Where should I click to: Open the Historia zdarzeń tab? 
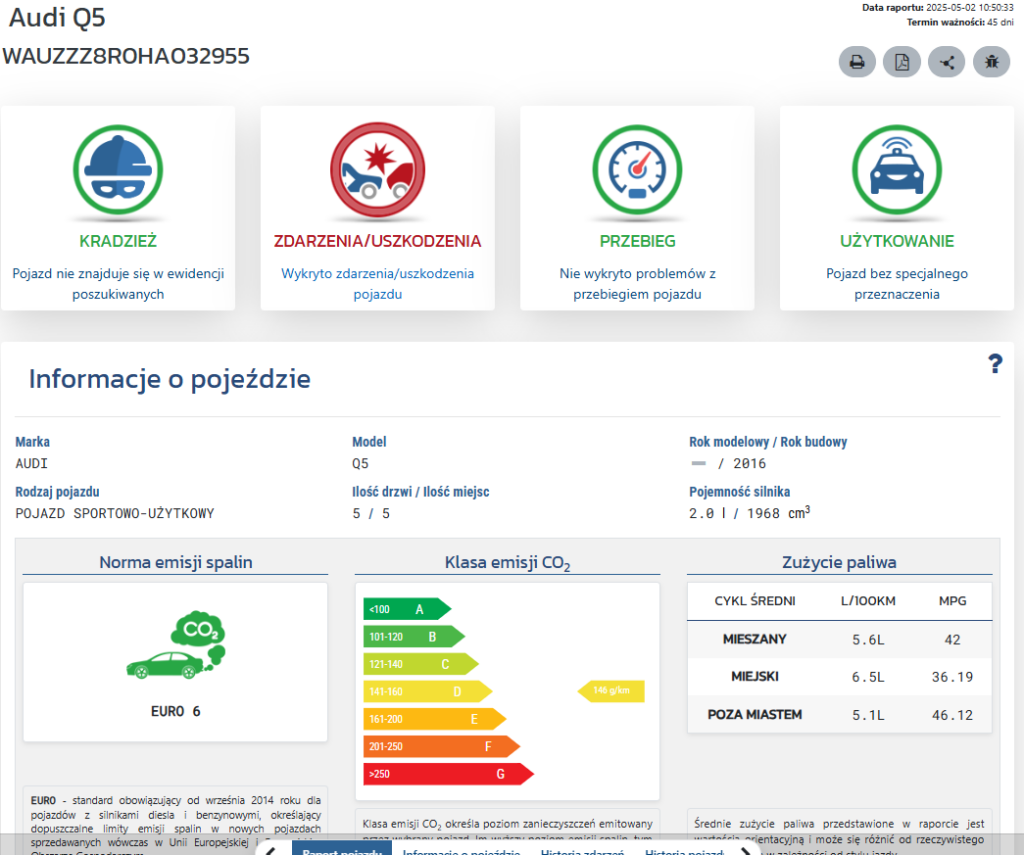click(582, 851)
